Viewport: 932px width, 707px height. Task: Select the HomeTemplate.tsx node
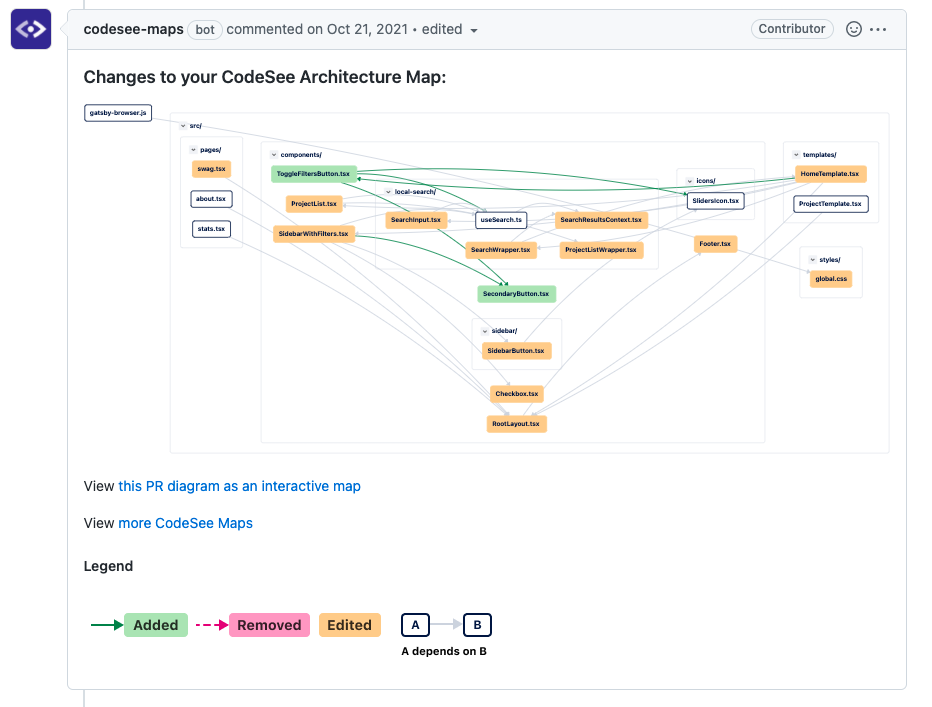click(x=830, y=174)
